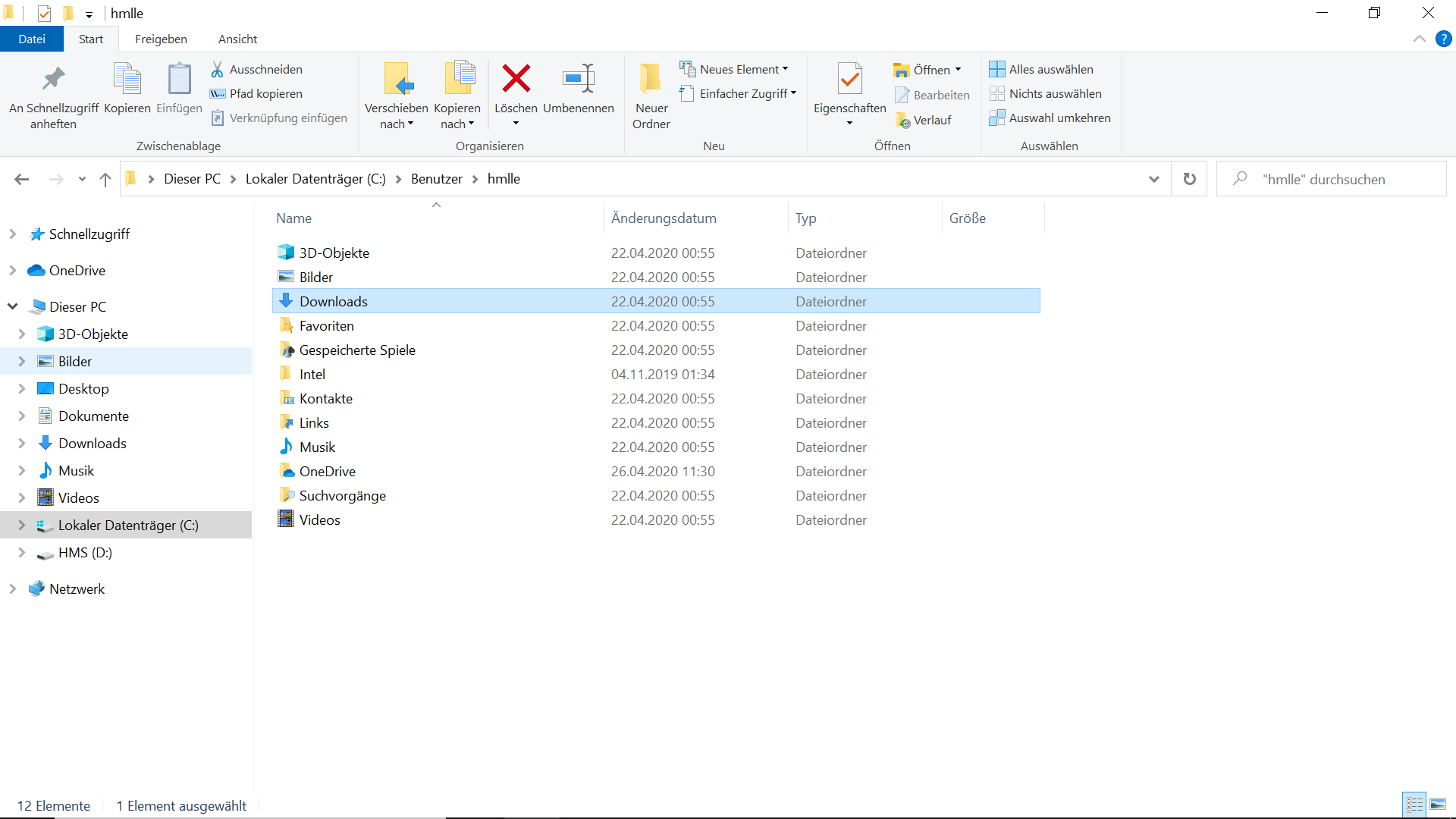1456x819 pixels.
Task: Pin to Schnellzugriff with pin icon
Action: click(x=53, y=79)
